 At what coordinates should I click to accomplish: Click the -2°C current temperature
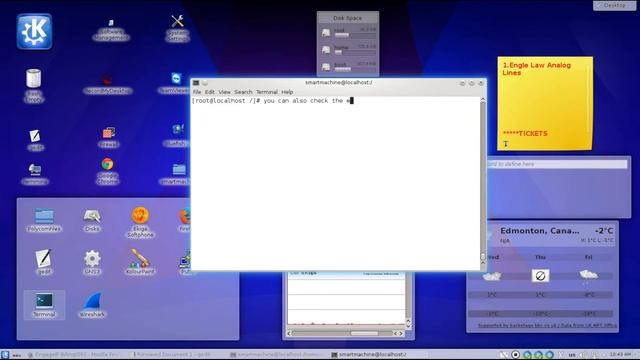coord(604,231)
